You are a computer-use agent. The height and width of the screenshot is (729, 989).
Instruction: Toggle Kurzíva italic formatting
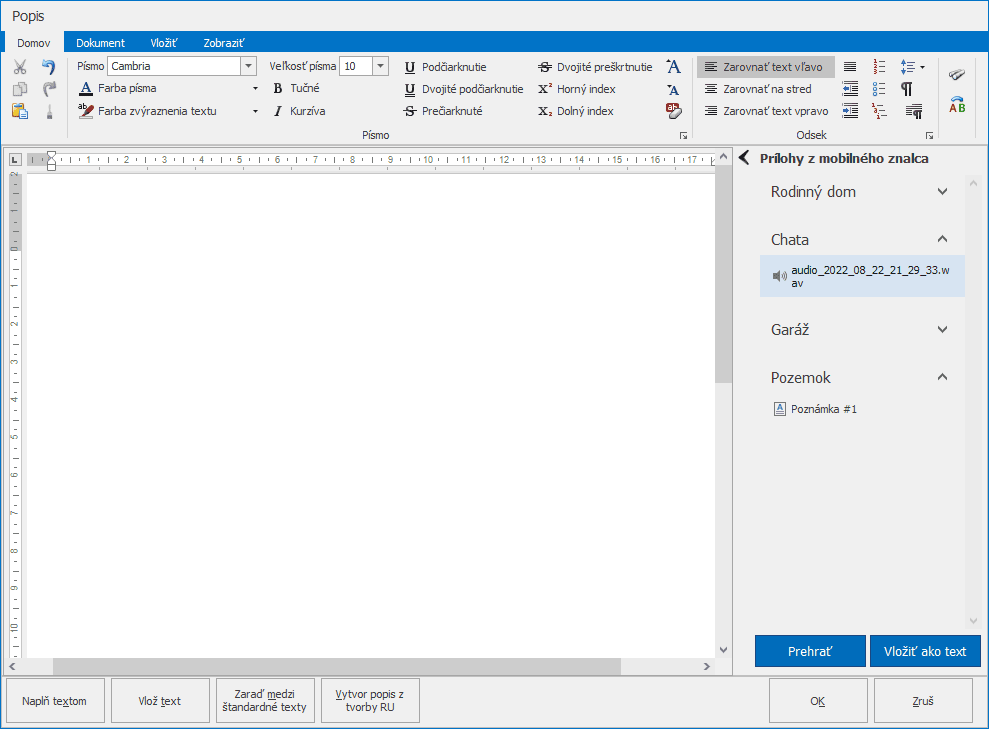[x=298, y=111]
